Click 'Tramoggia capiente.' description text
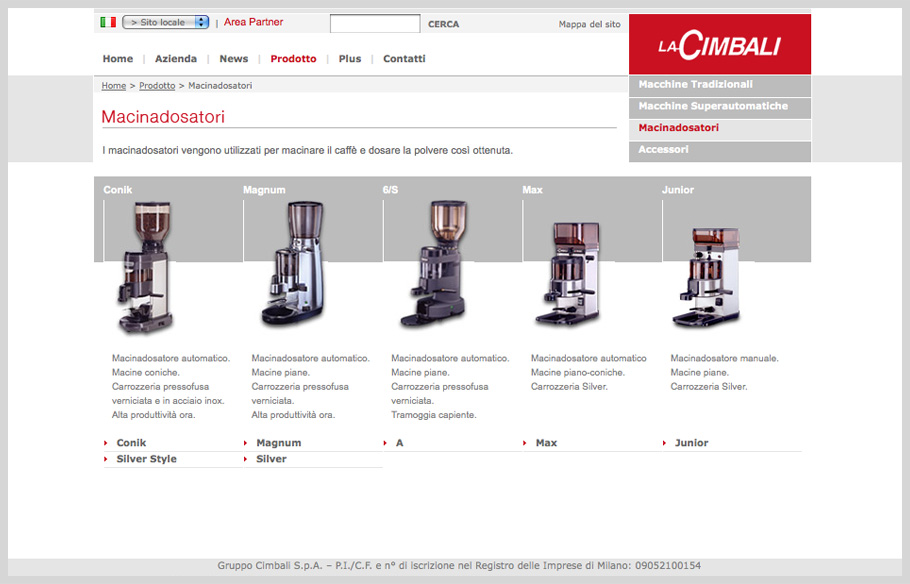 (434, 415)
